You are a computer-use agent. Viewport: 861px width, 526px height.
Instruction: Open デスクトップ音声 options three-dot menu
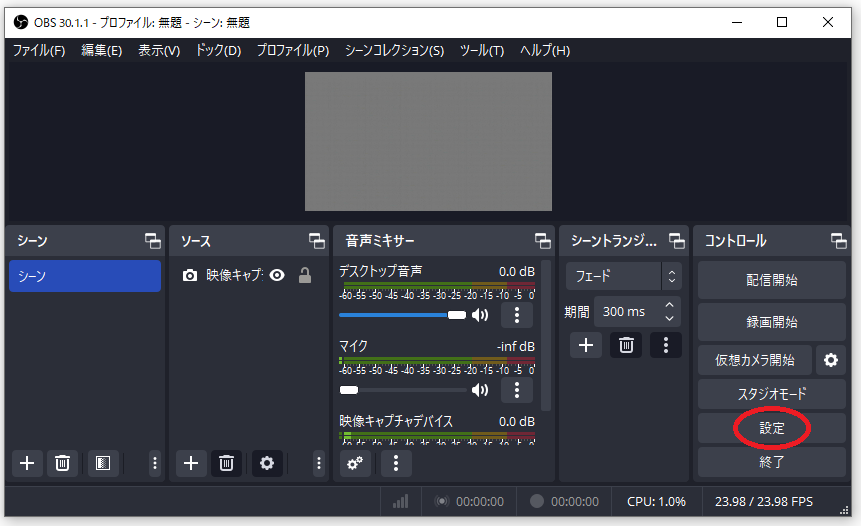coord(517,315)
